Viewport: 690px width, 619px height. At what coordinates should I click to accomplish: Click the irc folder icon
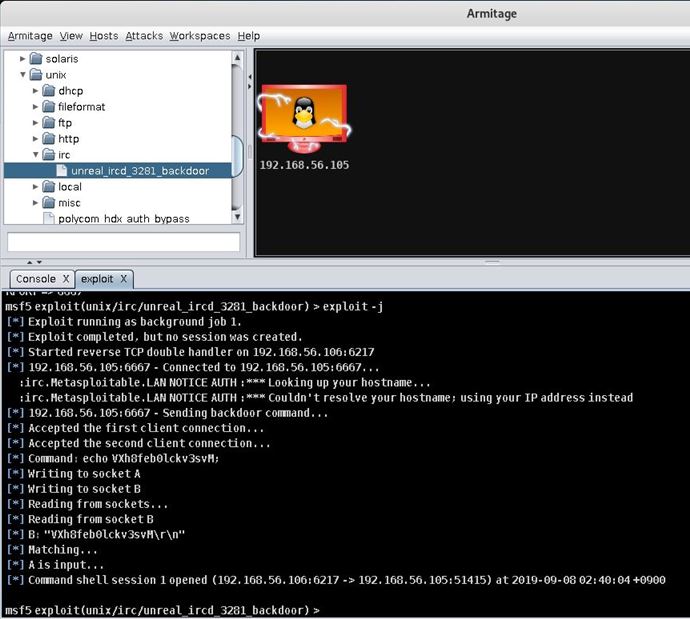click(48, 154)
